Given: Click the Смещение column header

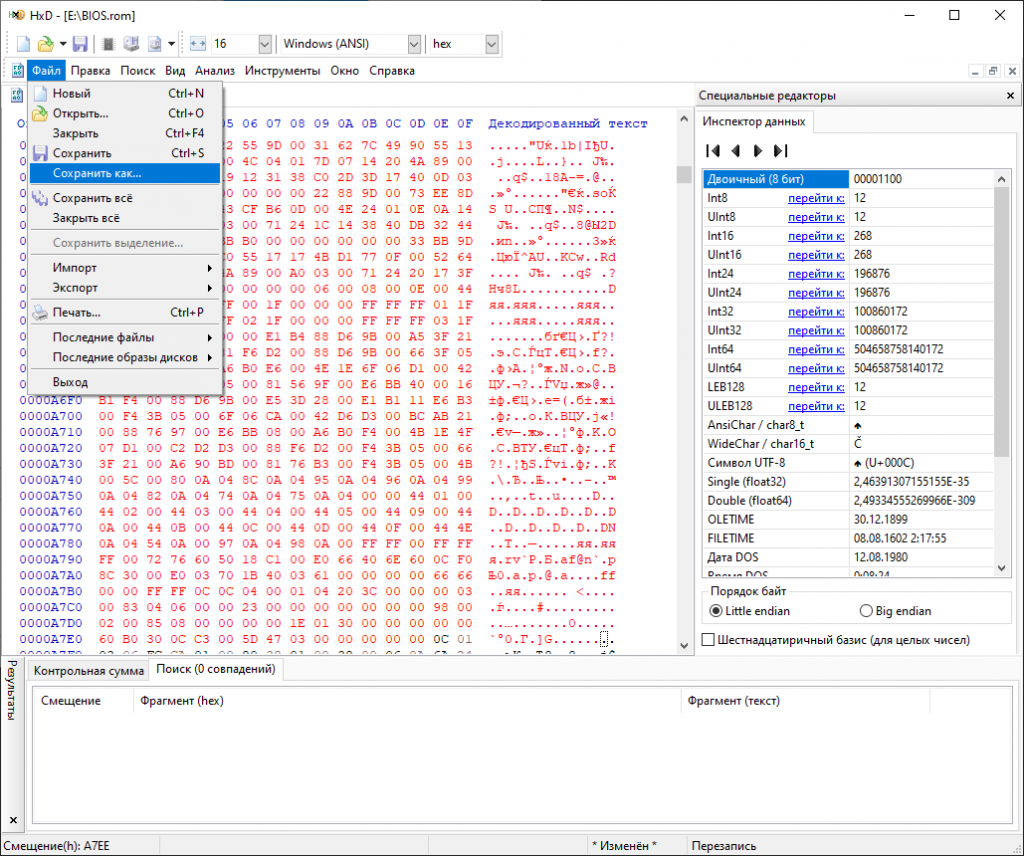Looking at the screenshot, I should 83,701.
